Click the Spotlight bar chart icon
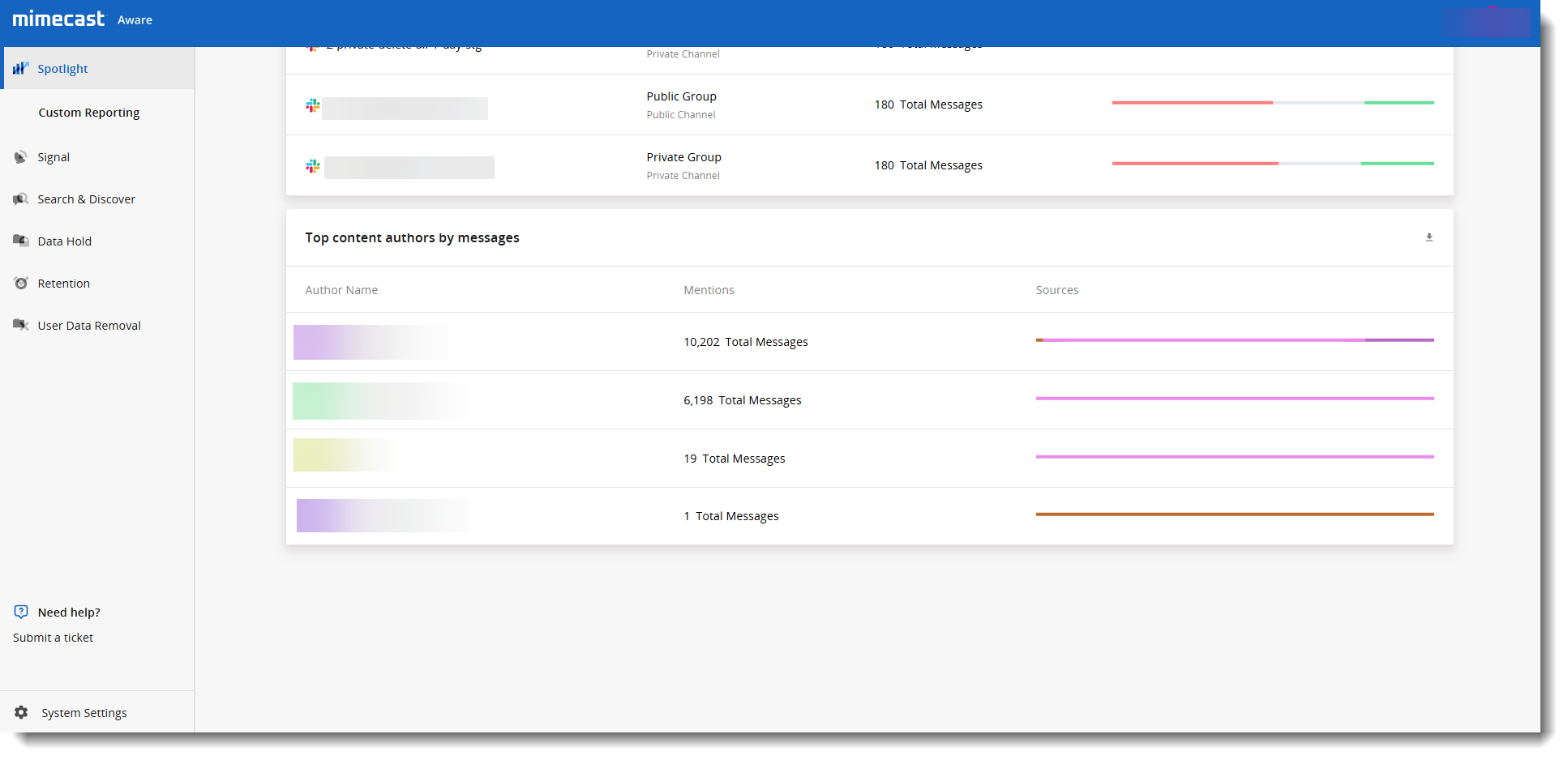This screenshot has height=760, width=1568. coord(21,68)
